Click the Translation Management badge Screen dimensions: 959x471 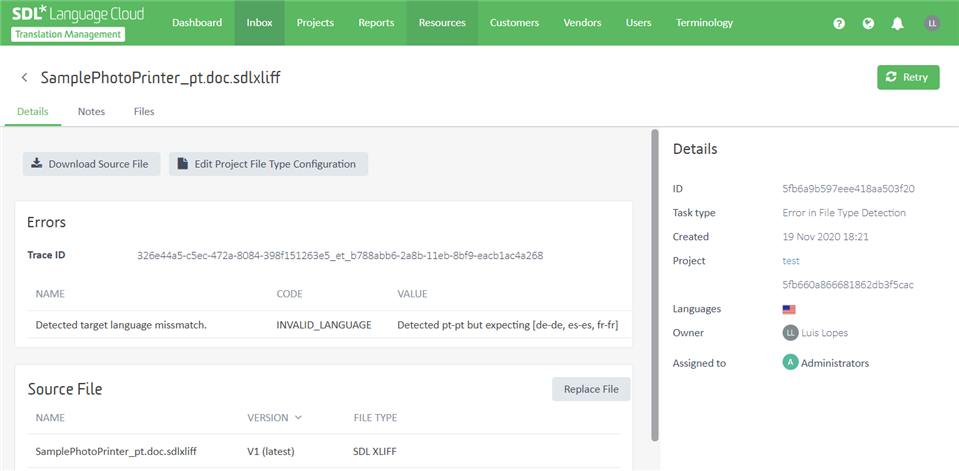click(x=68, y=34)
